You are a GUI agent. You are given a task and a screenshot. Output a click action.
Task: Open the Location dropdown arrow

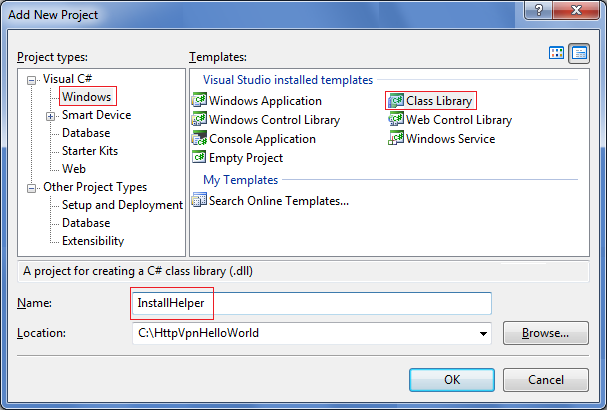click(x=483, y=333)
